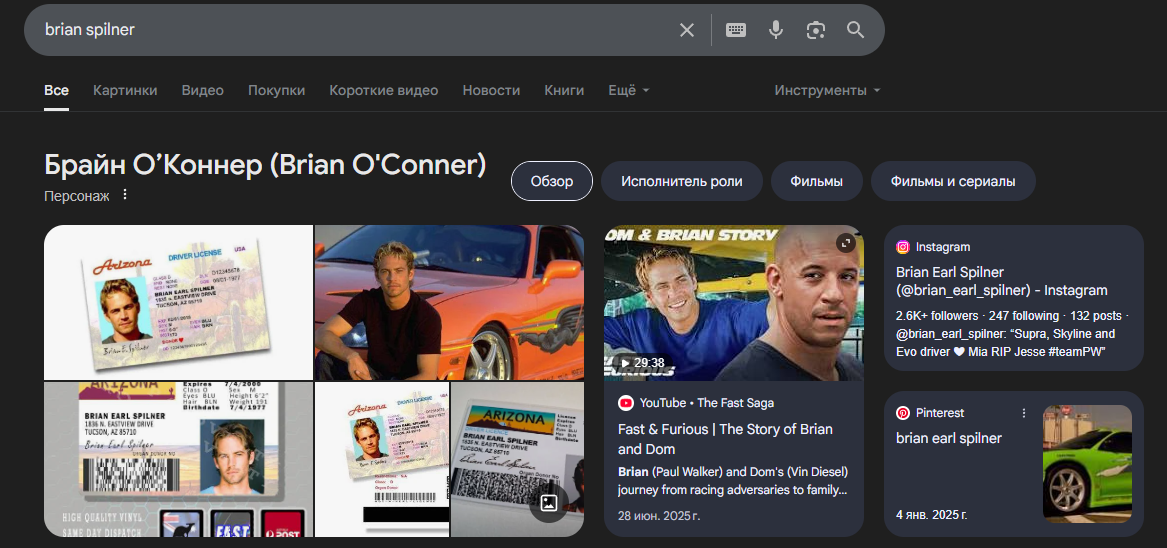Click the magnifying glass search button
The image size is (1167, 548).
(x=856, y=30)
